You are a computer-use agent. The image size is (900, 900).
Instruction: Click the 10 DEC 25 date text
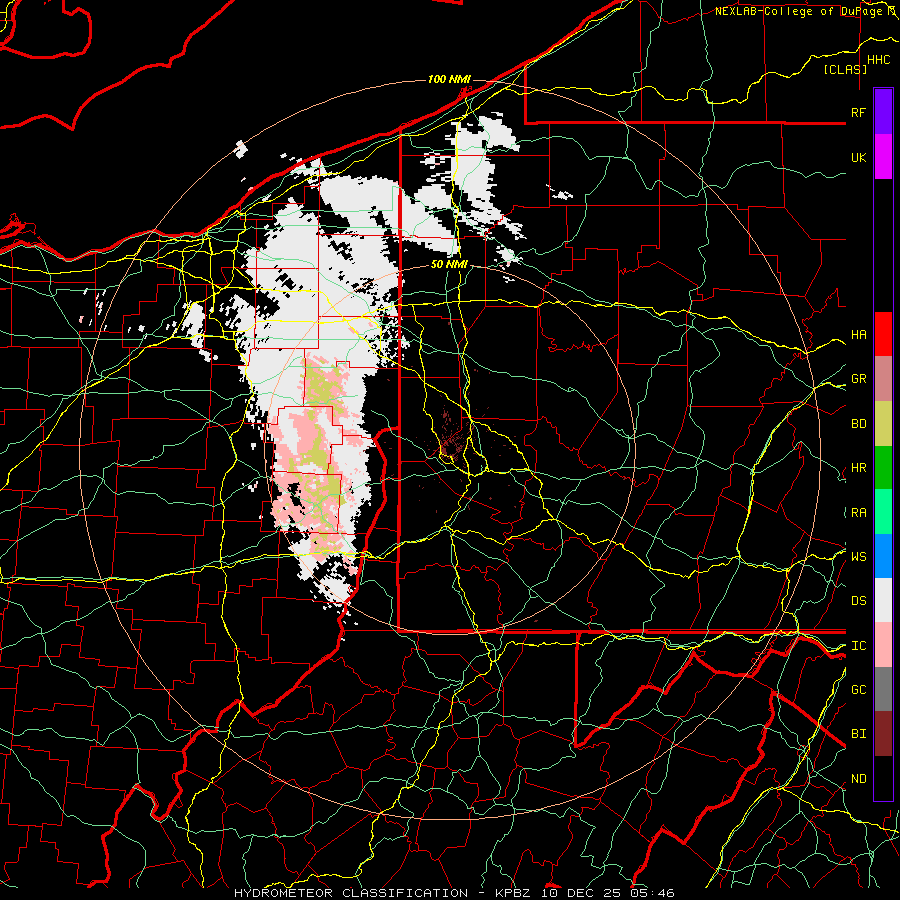point(581,893)
